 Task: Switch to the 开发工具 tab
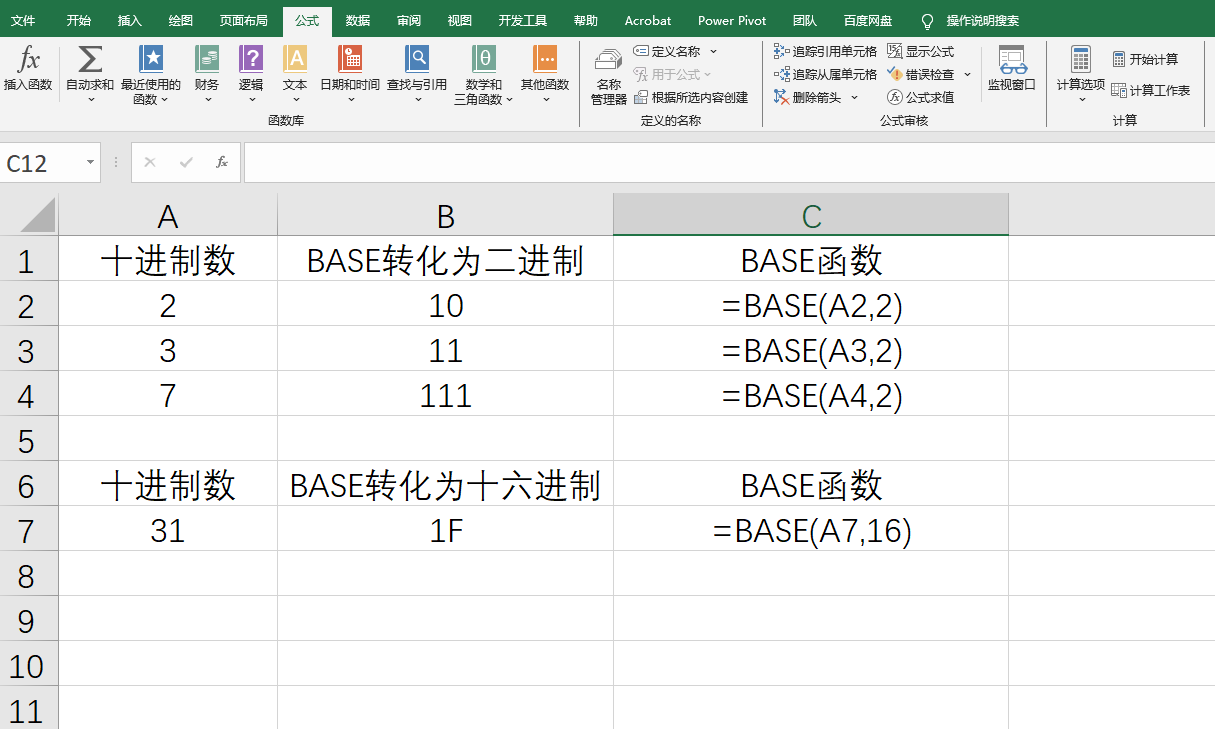coord(523,20)
